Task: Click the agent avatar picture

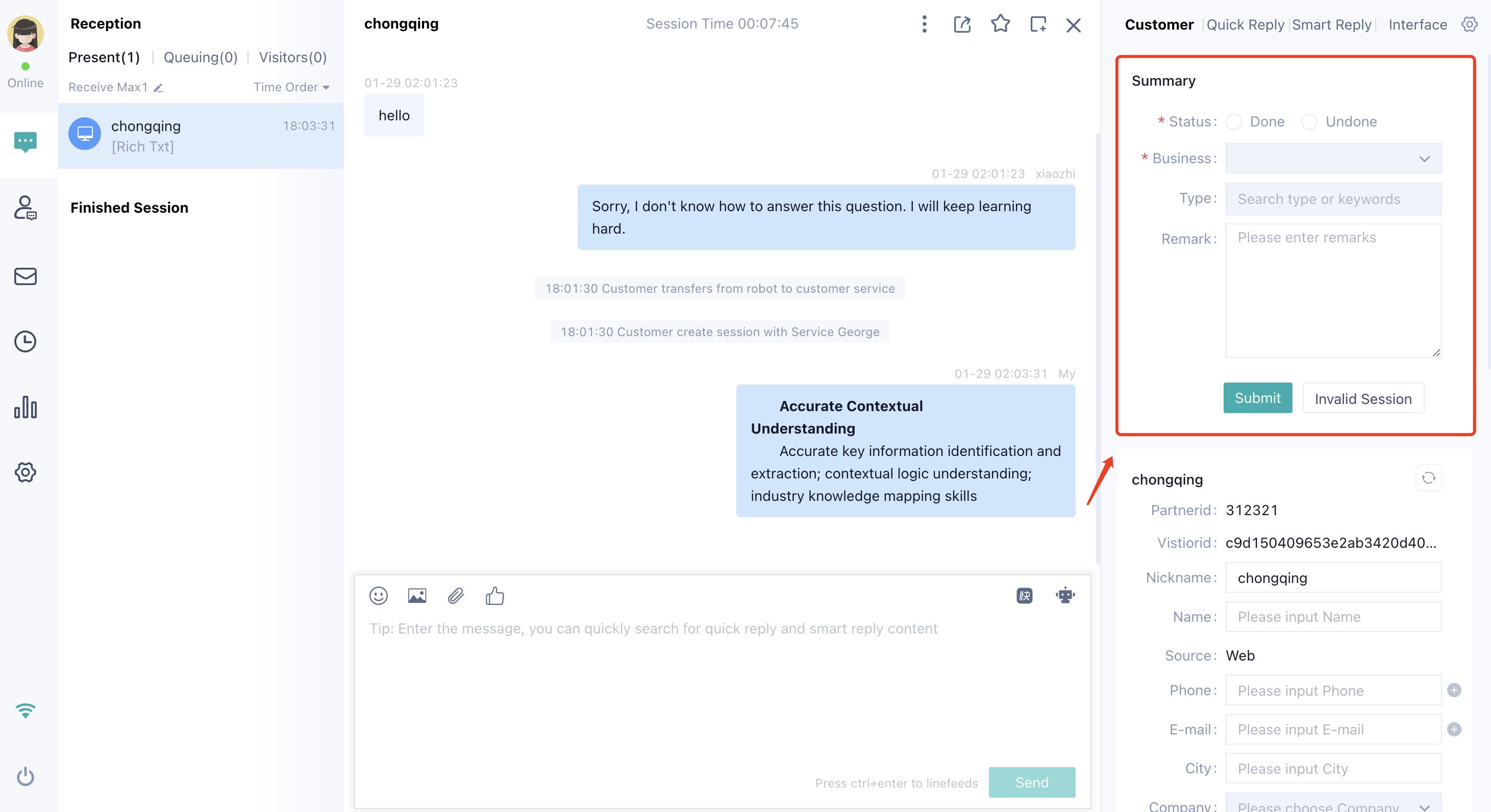Action: [x=26, y=34]
